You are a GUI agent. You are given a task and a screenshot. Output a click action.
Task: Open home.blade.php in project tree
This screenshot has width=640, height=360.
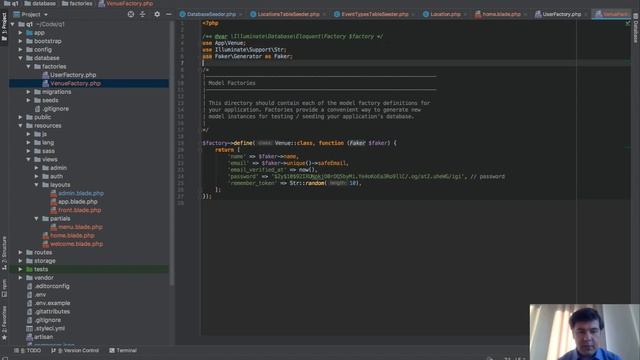(x=72, y=236)
